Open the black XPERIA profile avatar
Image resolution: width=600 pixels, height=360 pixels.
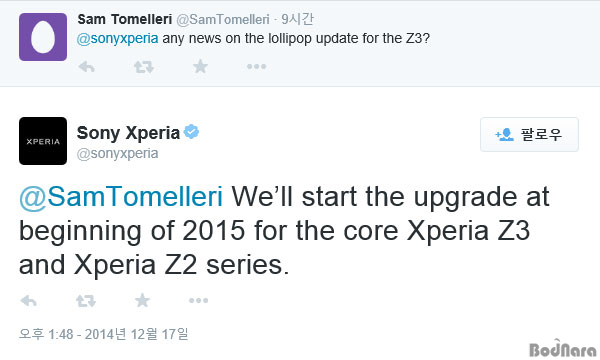[x=43, y=141]
